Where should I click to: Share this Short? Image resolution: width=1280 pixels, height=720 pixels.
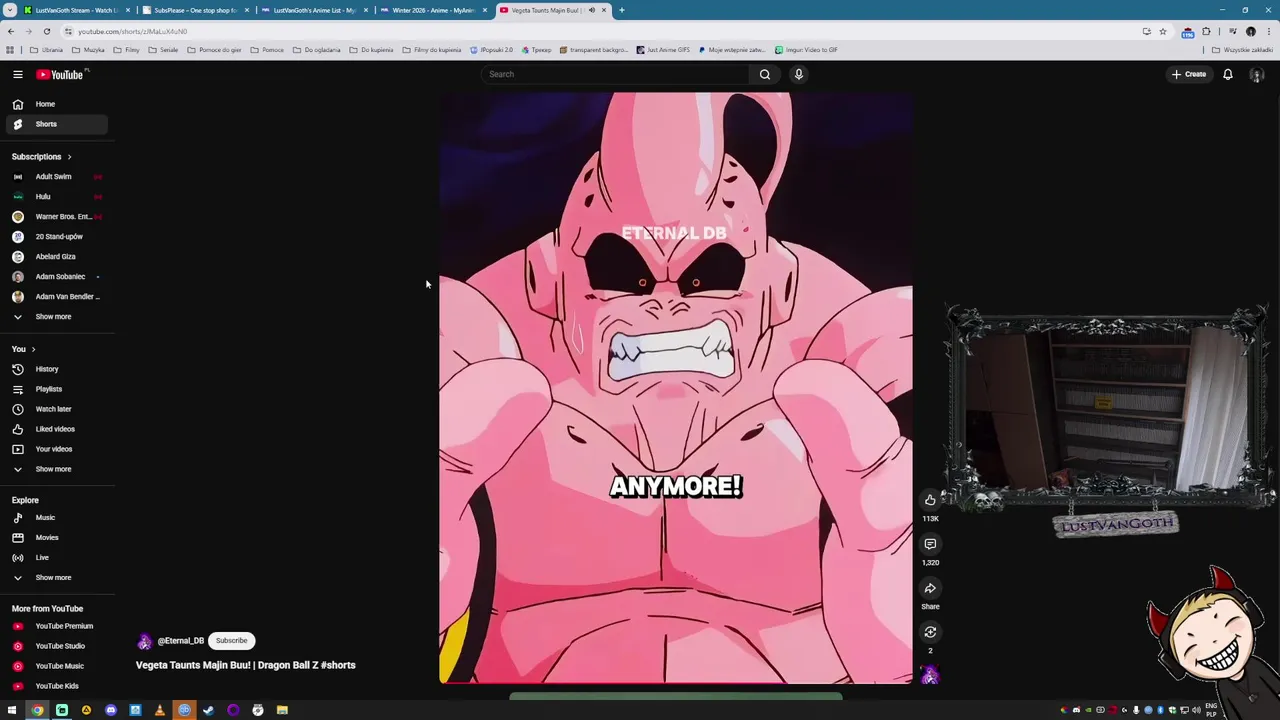[930, 588]
